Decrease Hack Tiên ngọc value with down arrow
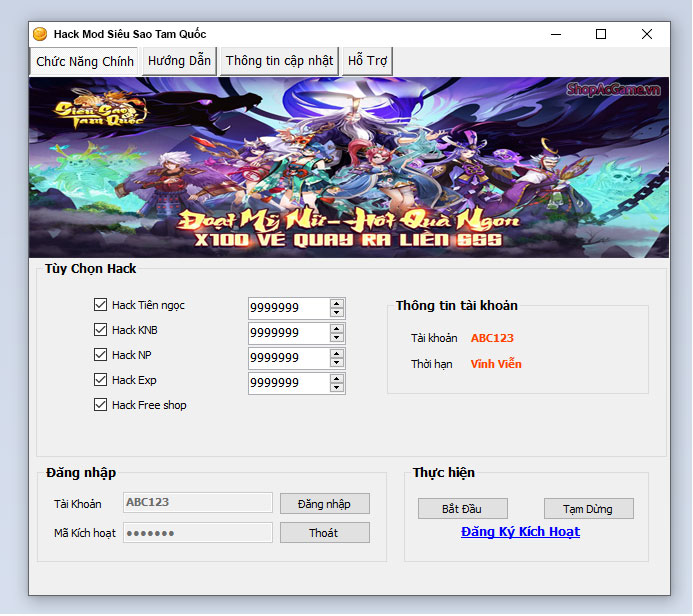 [337, 312]
